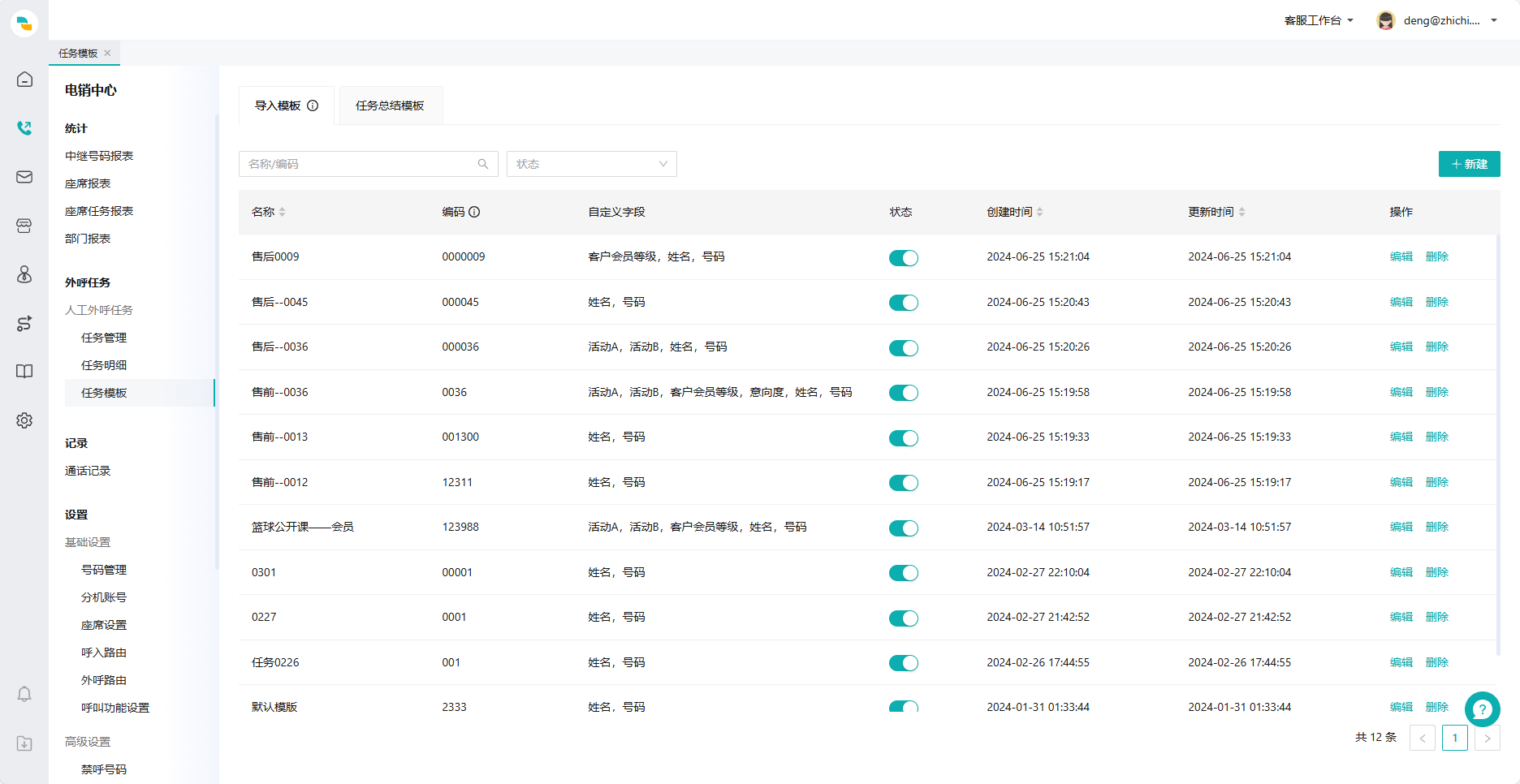
Task: Switch to 导入模板 tab
Action: coord(287,106)
